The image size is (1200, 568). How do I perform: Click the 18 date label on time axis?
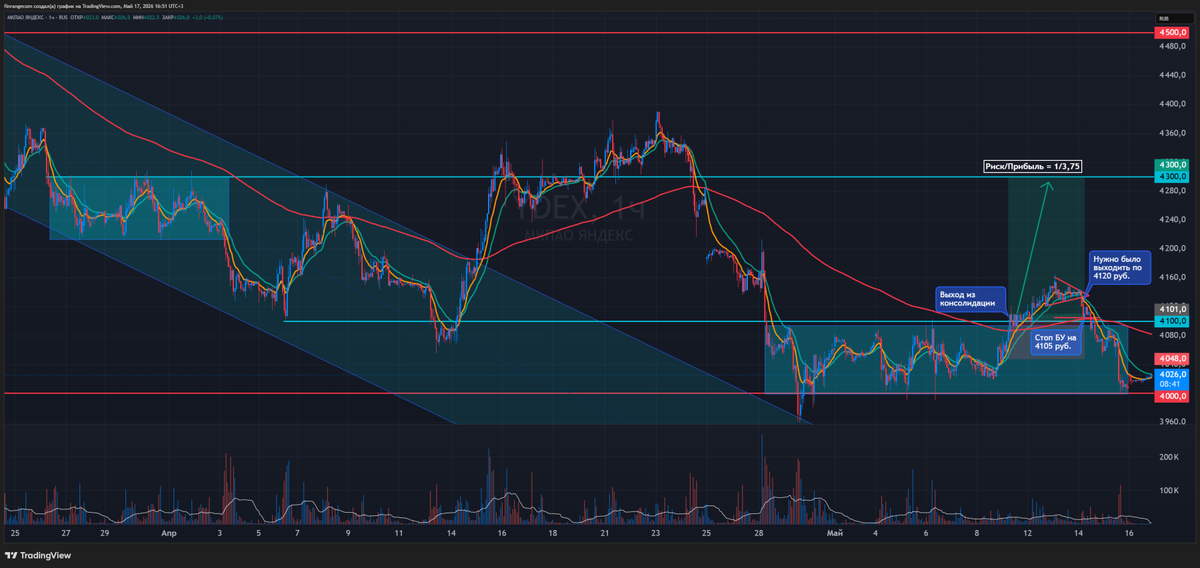(553, 534)
